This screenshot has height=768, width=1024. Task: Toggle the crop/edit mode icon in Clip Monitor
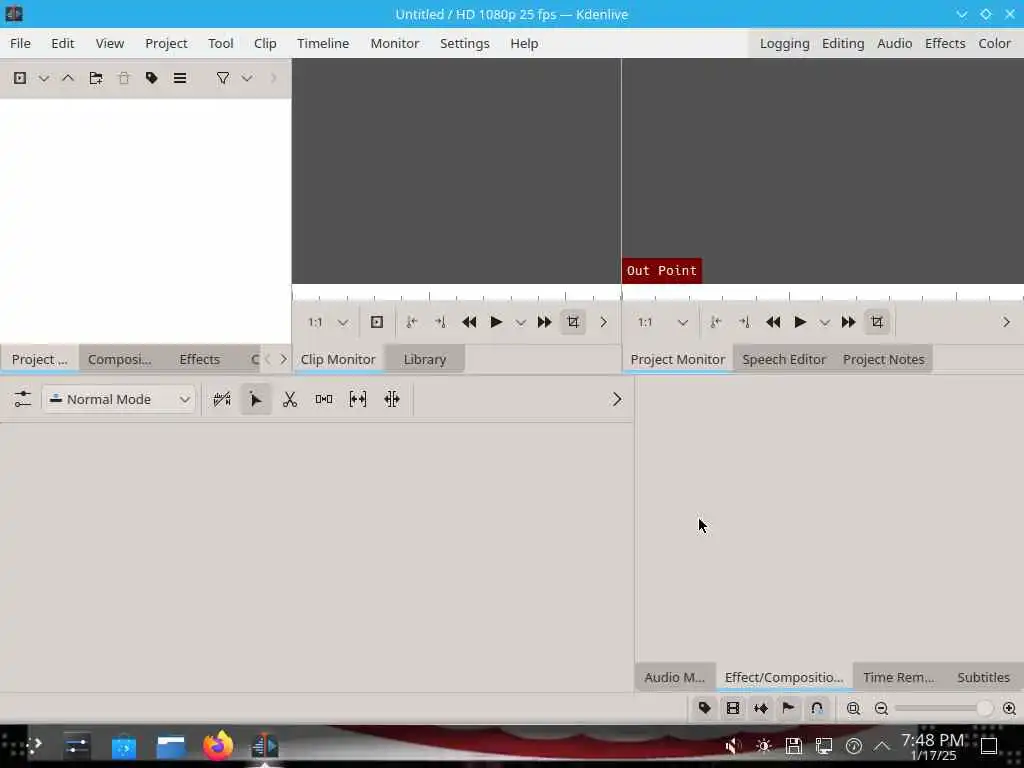(x=573, y=322)
